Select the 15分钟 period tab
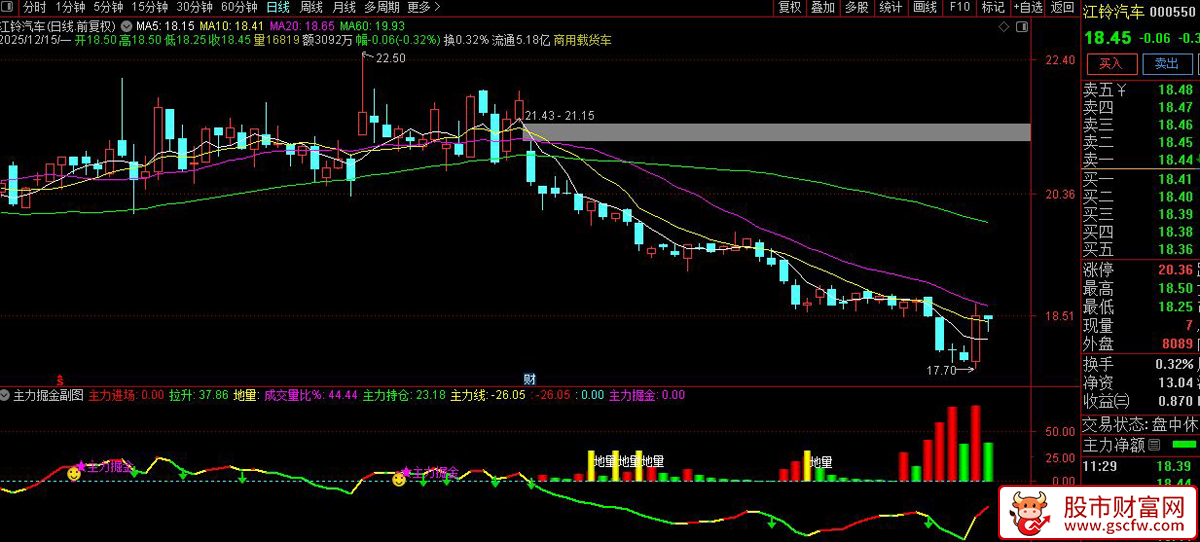Screen dimensions: 1200x542 [149, 7]
